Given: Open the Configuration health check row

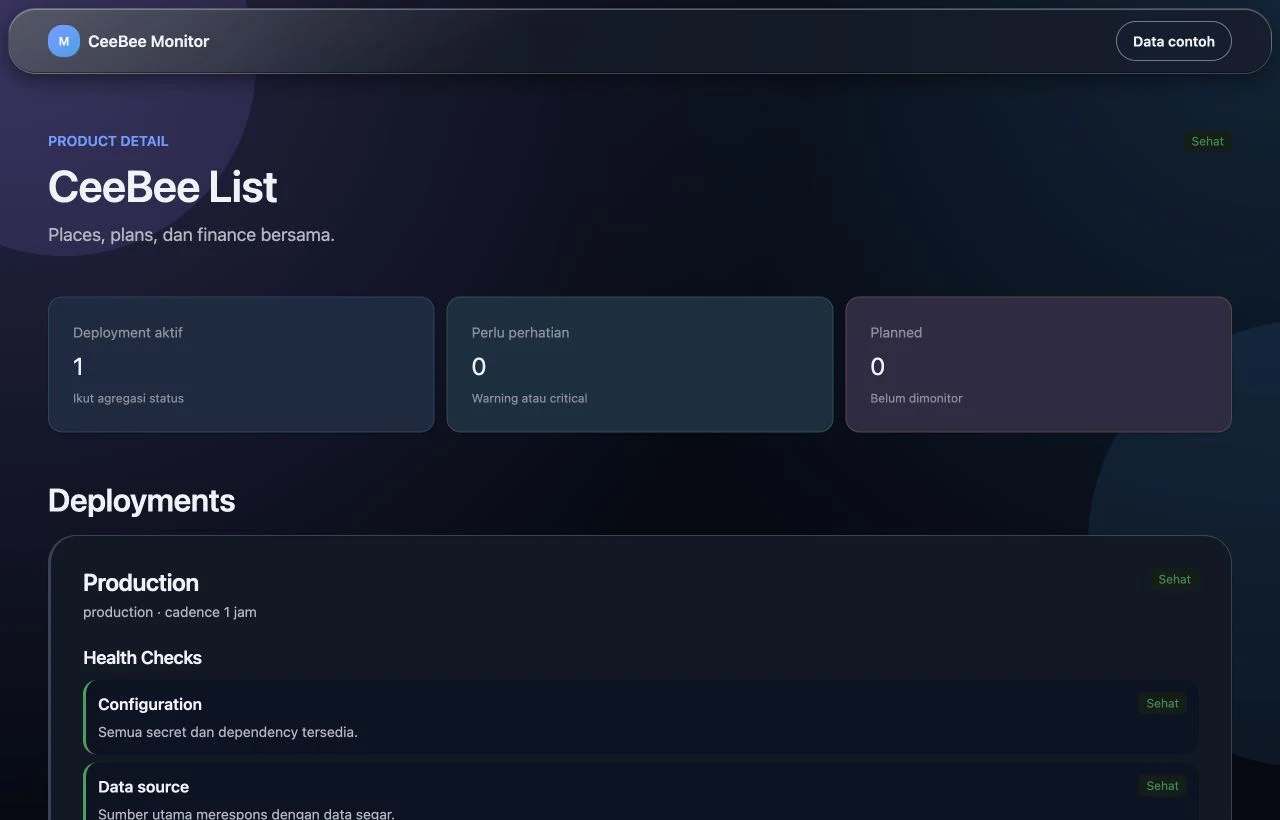Looking at the screenshot, I should [640, 717].
